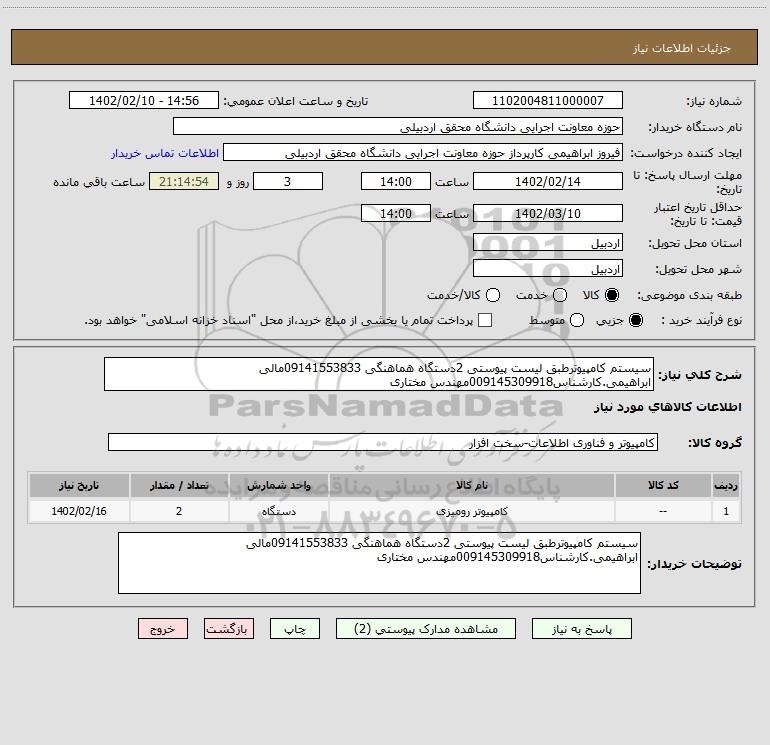Click the price validity date 1402/03/10
Screen dimensions: 770x745
(548, 213)
